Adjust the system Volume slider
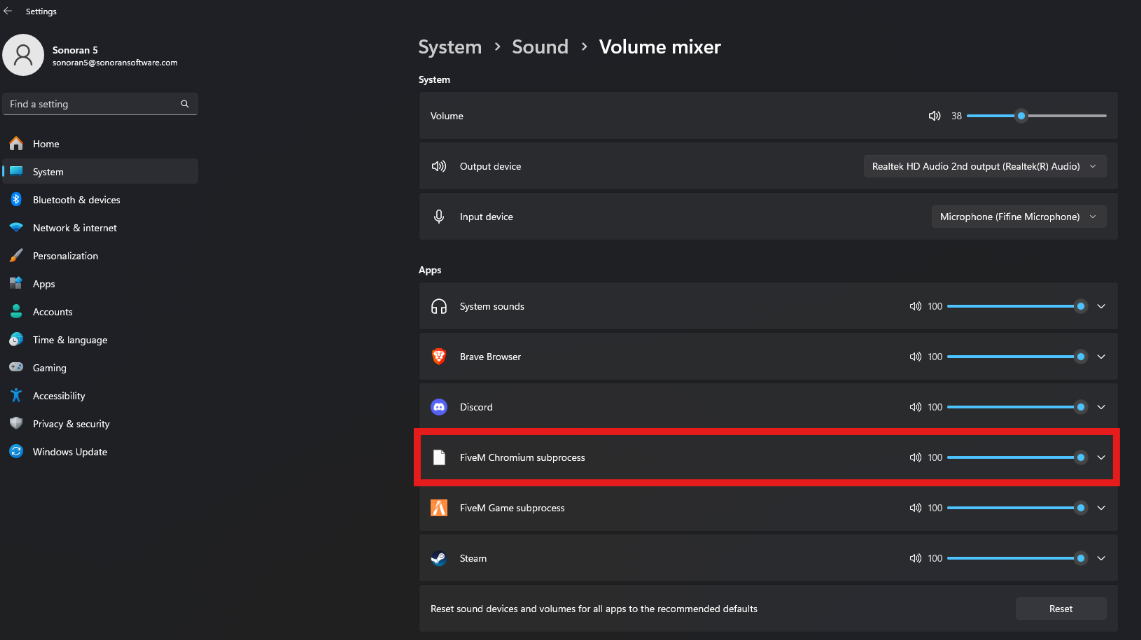The width and height of the screenshot is (1141, 640). (1036, 116)
